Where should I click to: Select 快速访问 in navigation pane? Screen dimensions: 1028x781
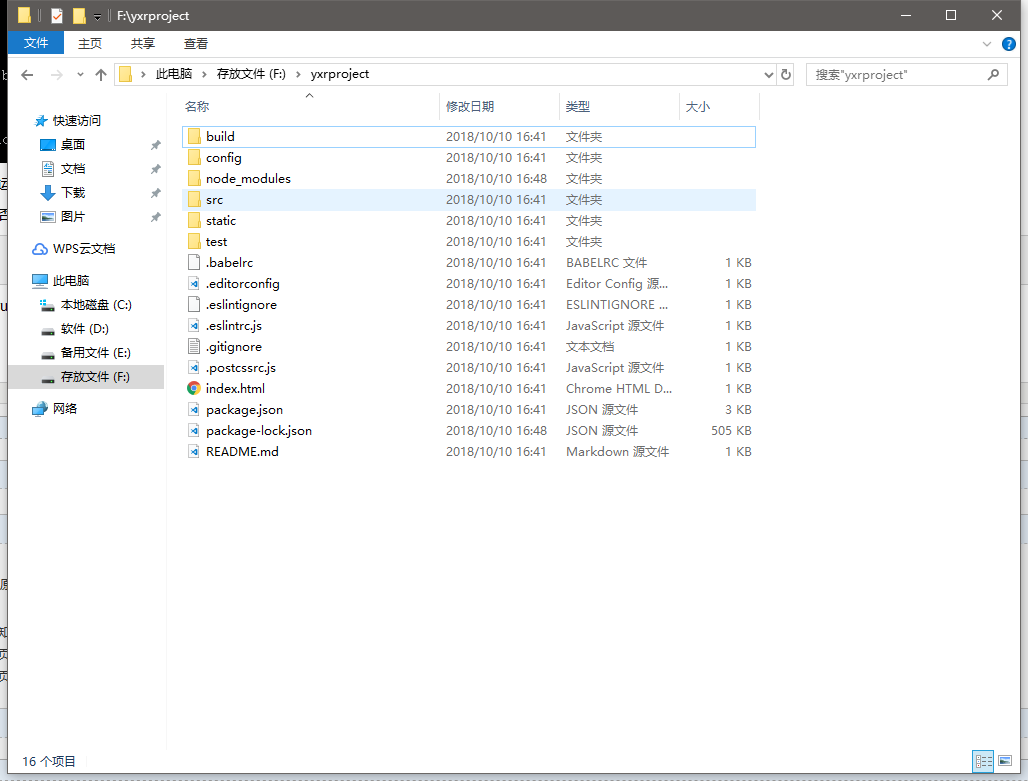coord(77,121)
